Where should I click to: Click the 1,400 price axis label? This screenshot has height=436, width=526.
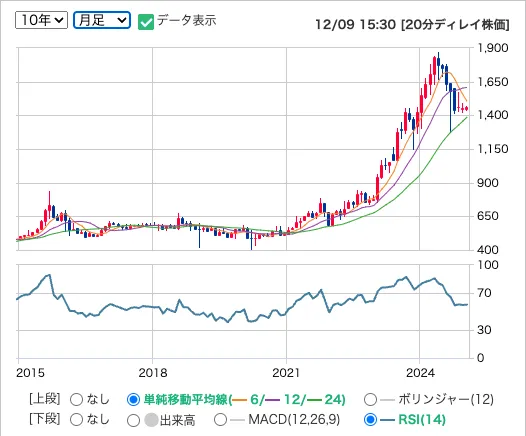493,115
